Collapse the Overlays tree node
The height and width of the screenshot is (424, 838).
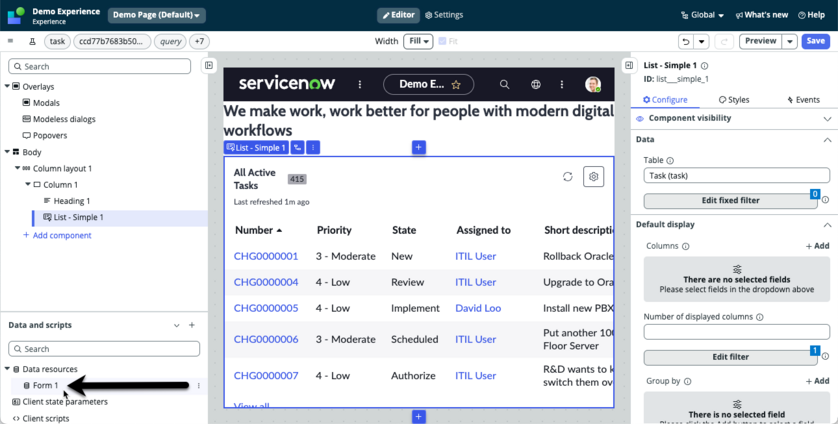pyautogui.click(x=7, y=86)
